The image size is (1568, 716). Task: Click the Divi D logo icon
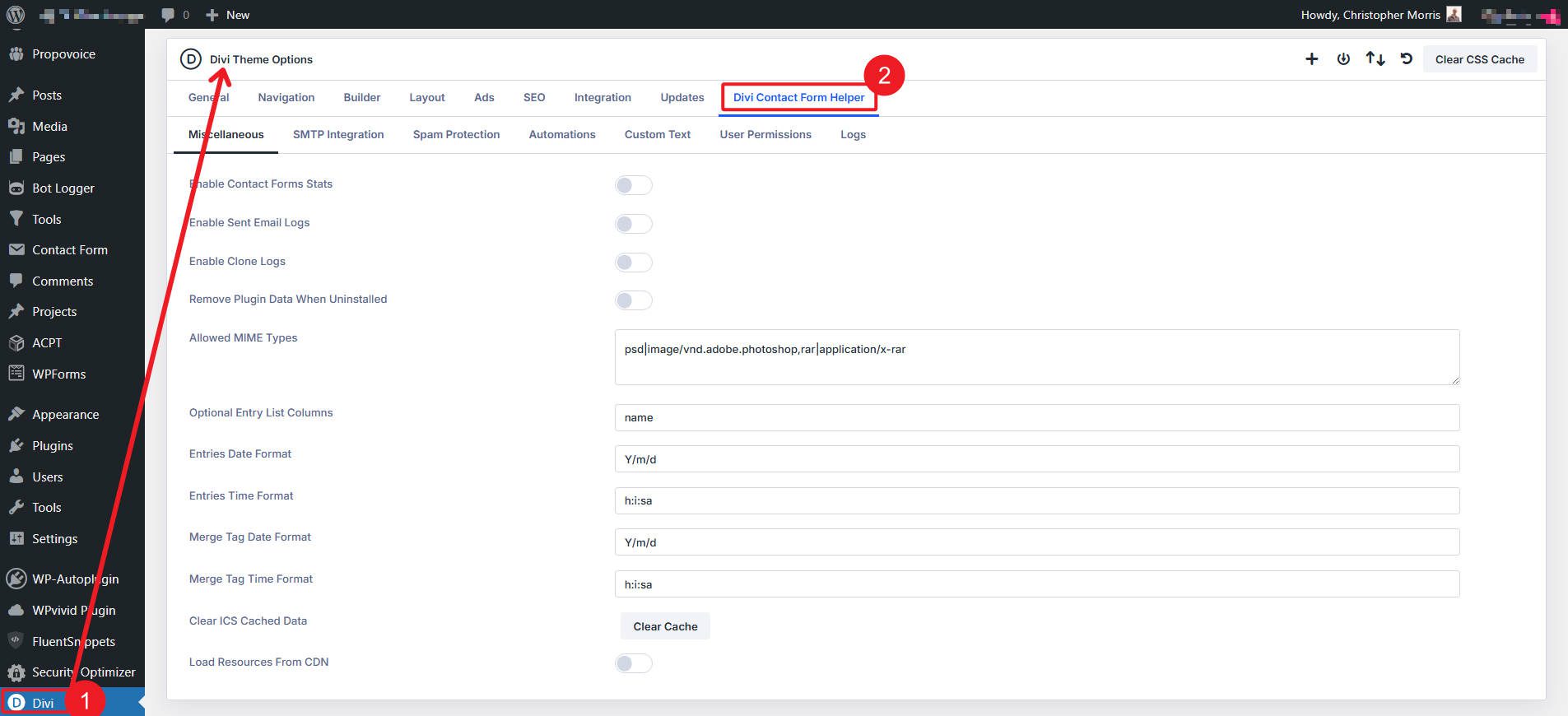(x=190, y=59)
